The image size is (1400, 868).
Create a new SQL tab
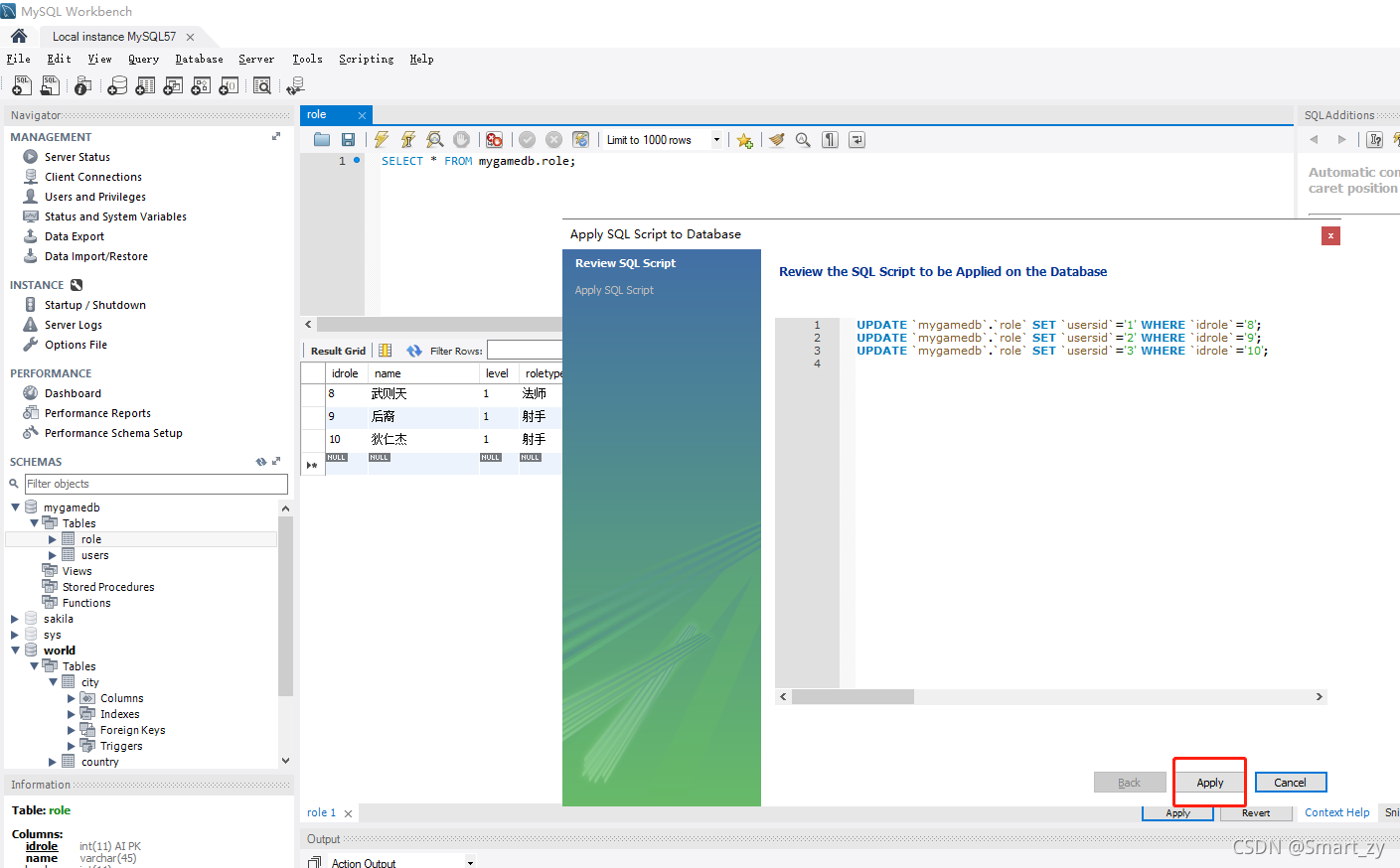(x=22, y=86)
